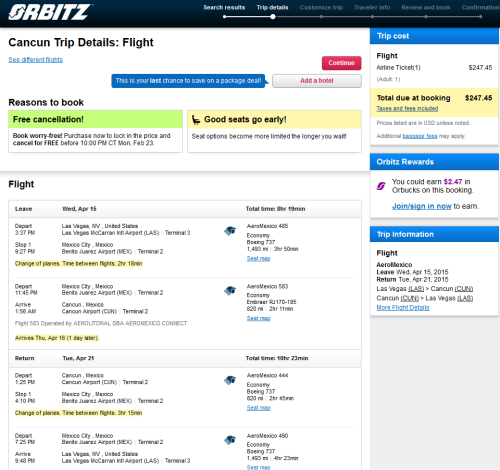500x470 pixels.
Task: Open Seat map for AeroMexico 444
Action: 258,408
